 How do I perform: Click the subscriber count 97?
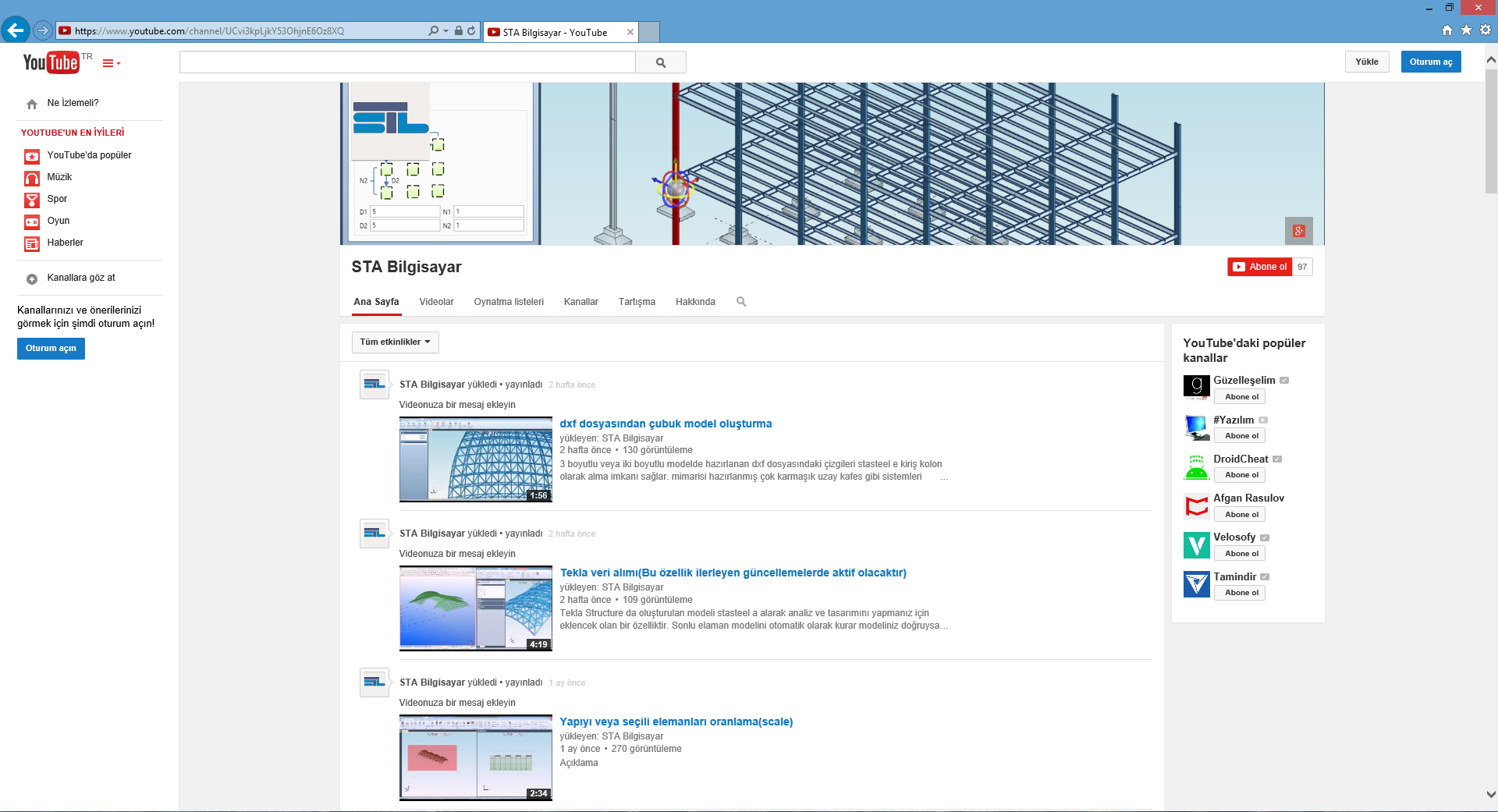coord(1302,267)
